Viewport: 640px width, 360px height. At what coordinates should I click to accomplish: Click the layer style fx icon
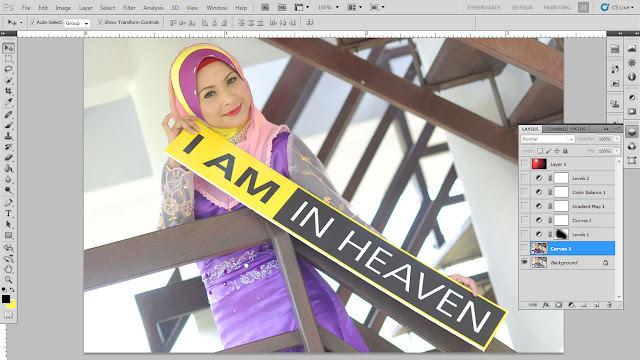click(x=546, y=304)
